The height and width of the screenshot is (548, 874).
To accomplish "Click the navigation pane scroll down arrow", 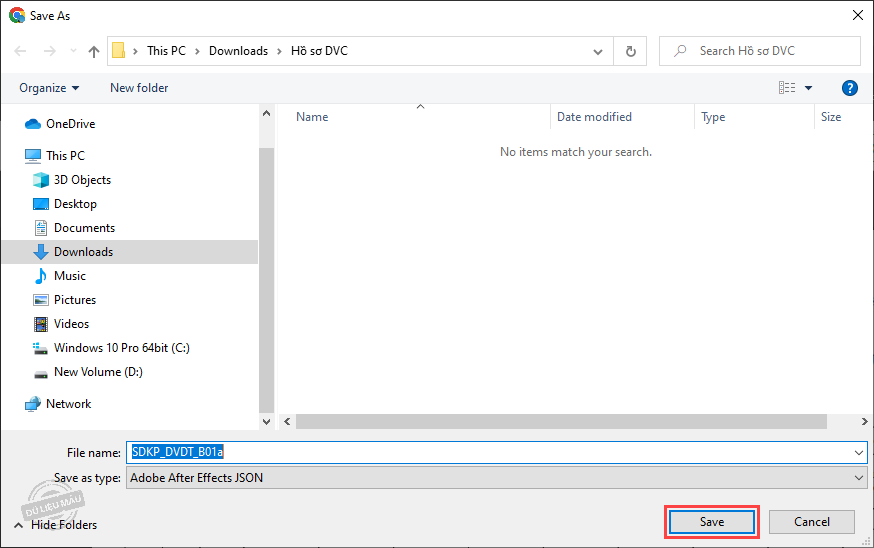I will click(x=266, y=422).
